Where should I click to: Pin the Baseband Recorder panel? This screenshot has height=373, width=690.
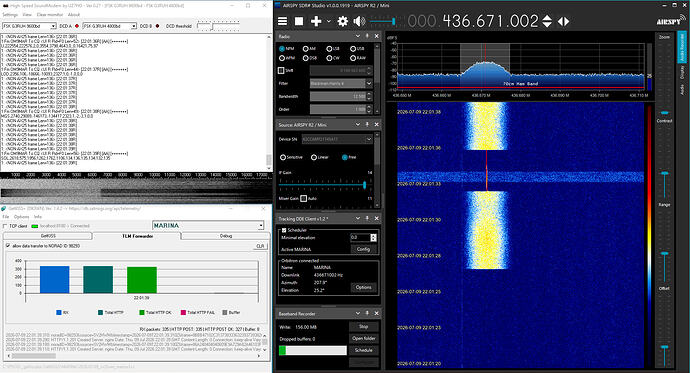tap(367, 313)
